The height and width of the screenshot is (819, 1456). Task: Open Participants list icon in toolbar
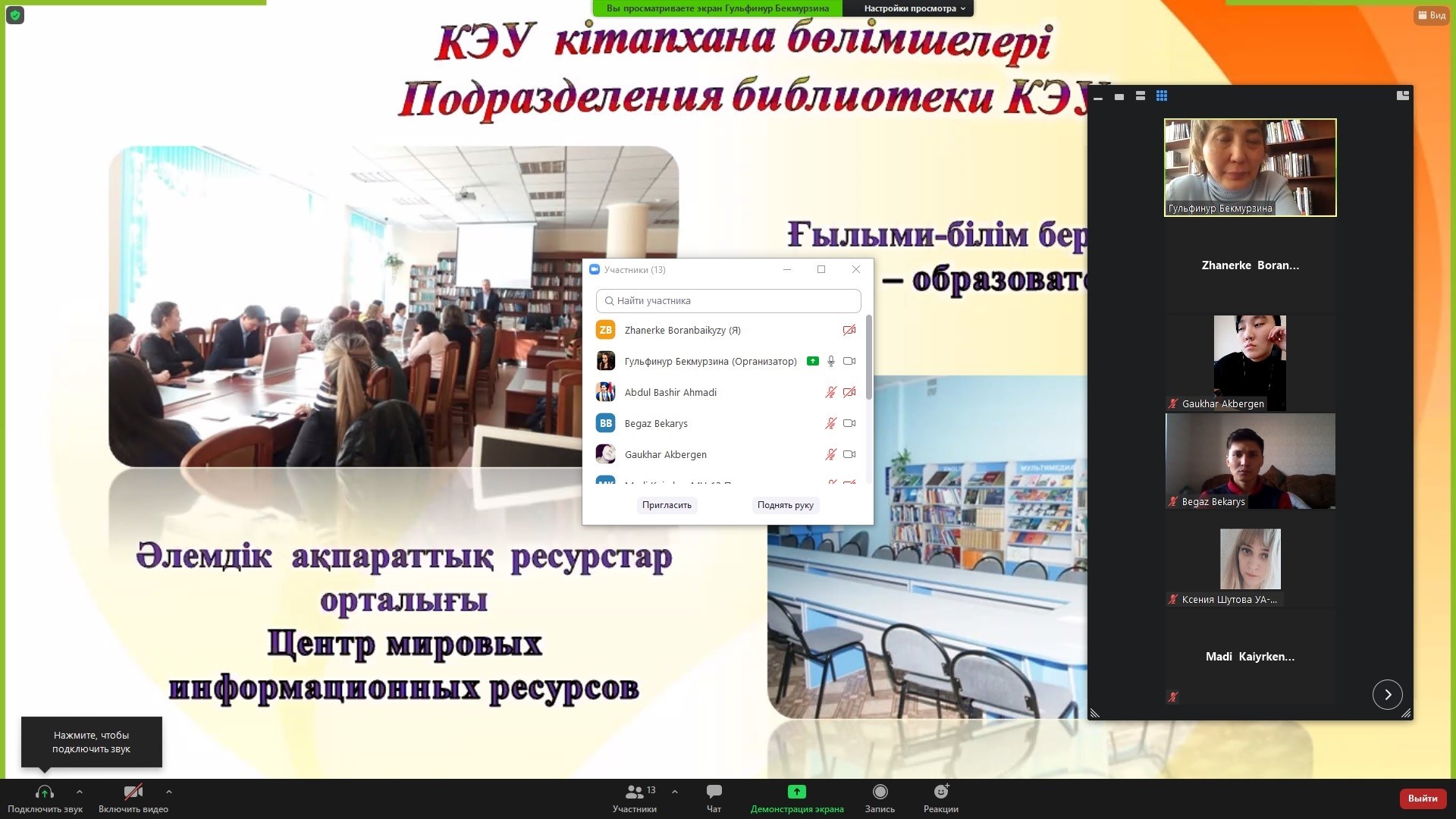[635, 792]
